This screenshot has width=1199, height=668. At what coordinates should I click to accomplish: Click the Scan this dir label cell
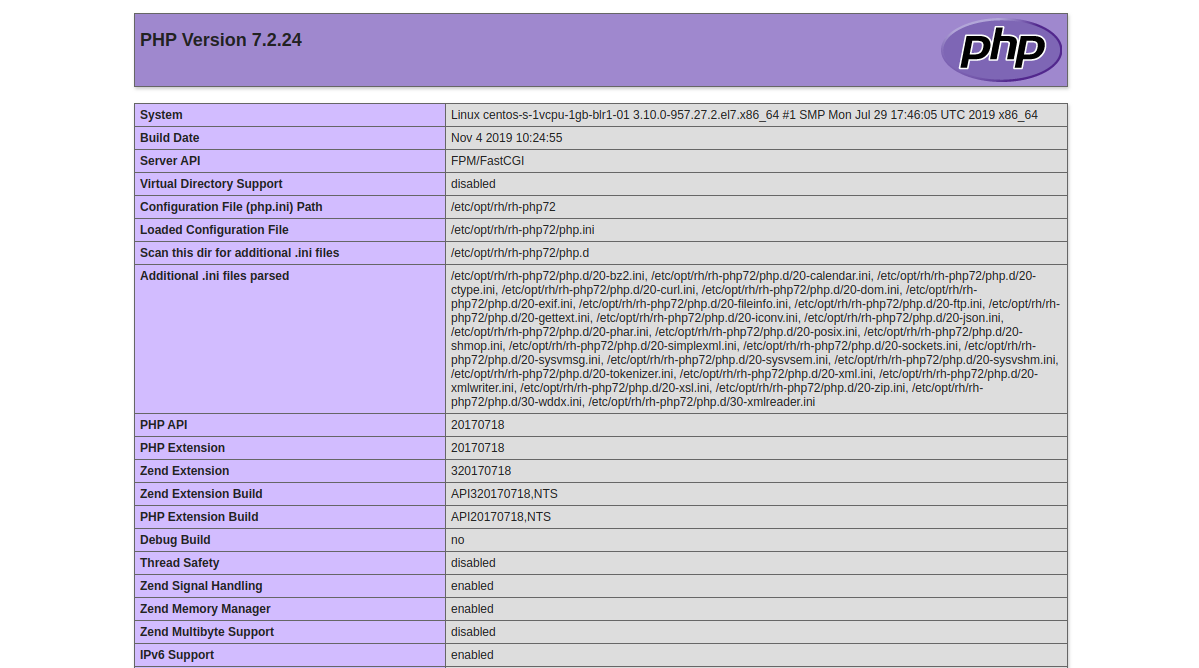click(x=239, y=253)
